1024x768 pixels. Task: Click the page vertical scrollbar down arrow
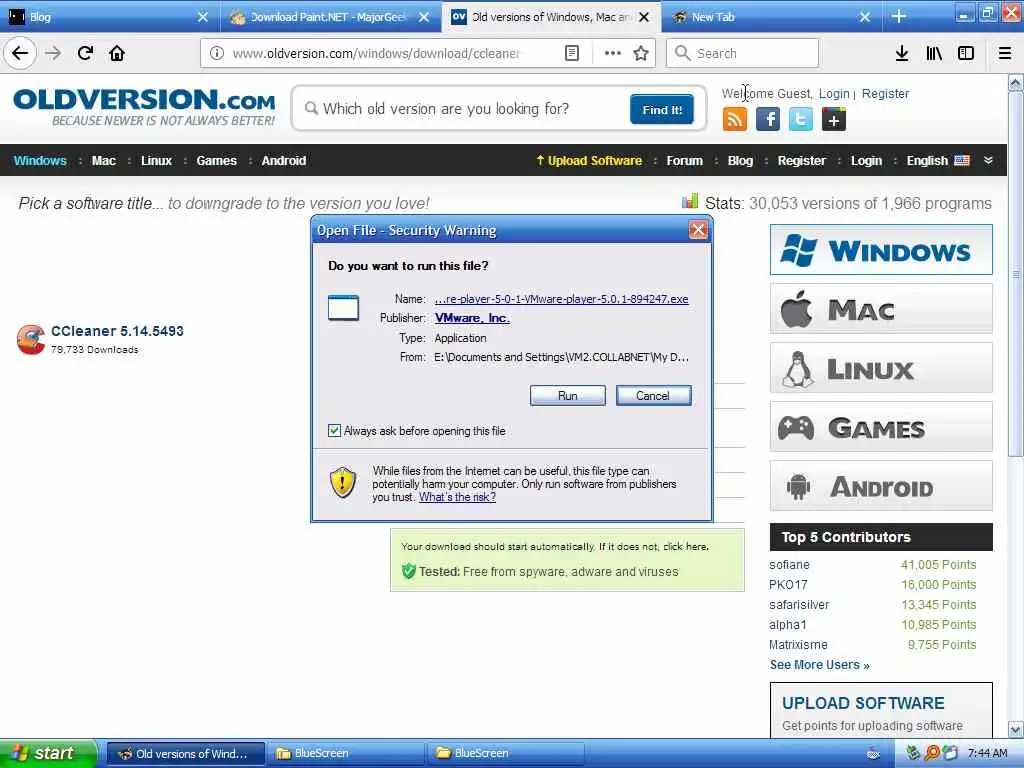point(1016,729)
